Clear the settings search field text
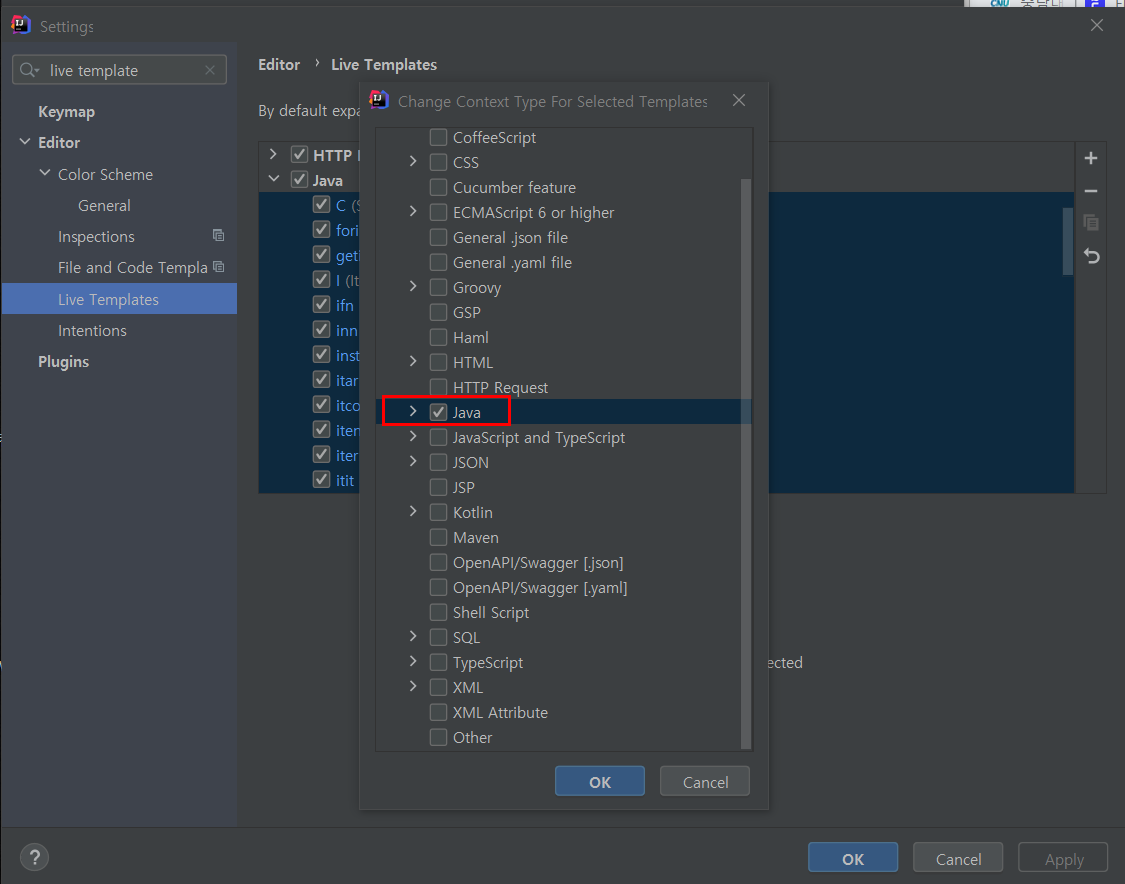Image resolution: width=1125 pixels, height=884 pixels. 210,70
